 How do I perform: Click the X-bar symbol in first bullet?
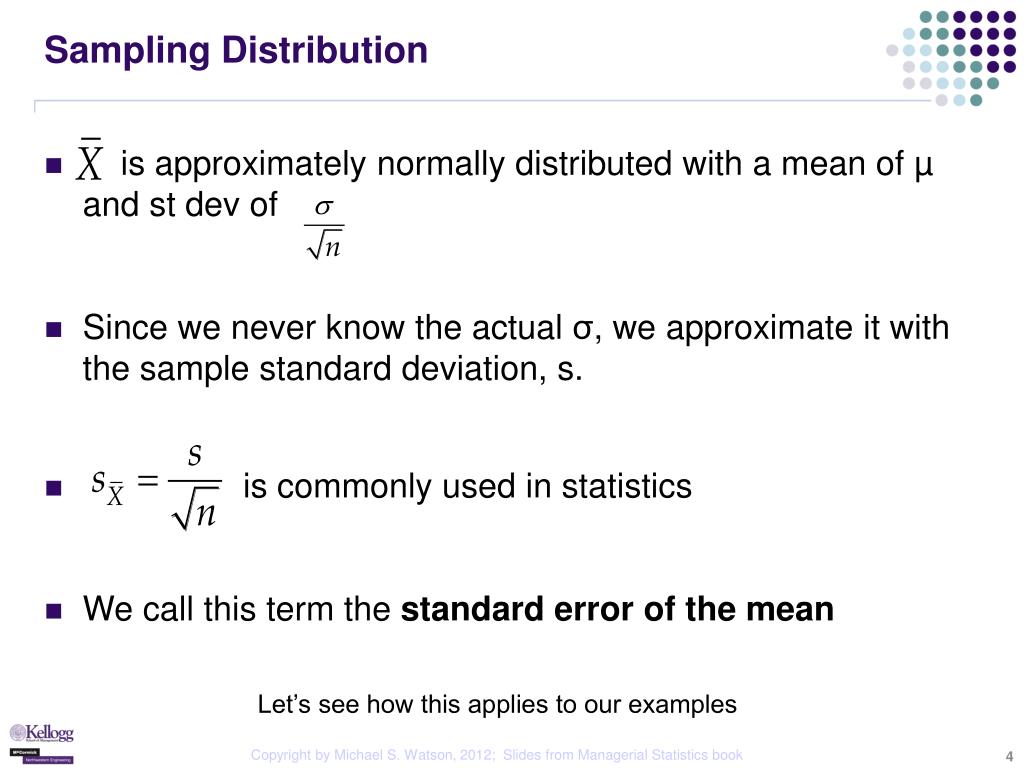coord(89,159)
